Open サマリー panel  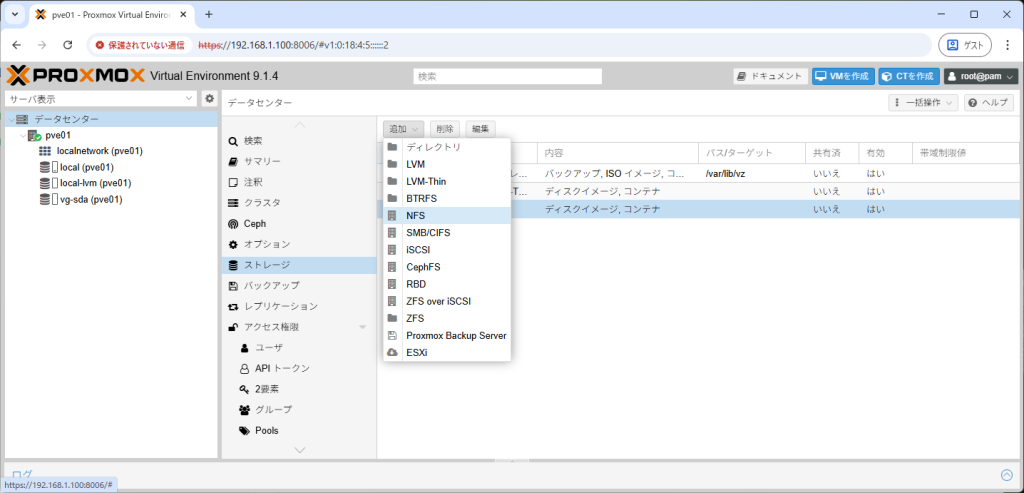point(299,161)
